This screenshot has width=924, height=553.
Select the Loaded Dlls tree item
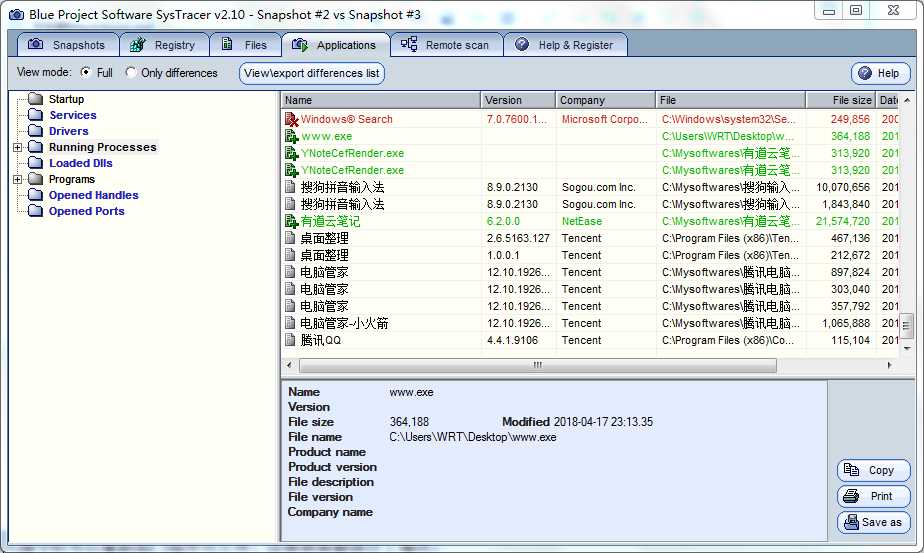pyautogui.click(x=81, y=163)
